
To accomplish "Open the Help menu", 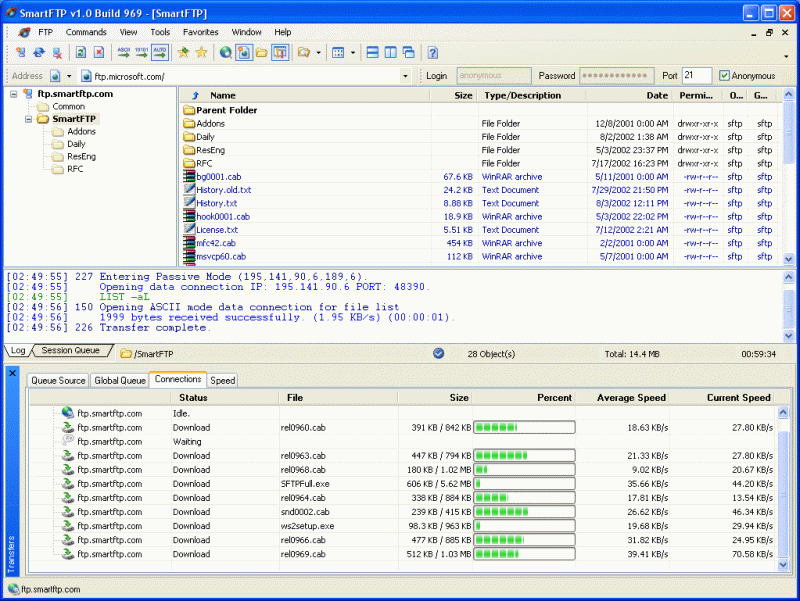I will (x=283, y=32).
